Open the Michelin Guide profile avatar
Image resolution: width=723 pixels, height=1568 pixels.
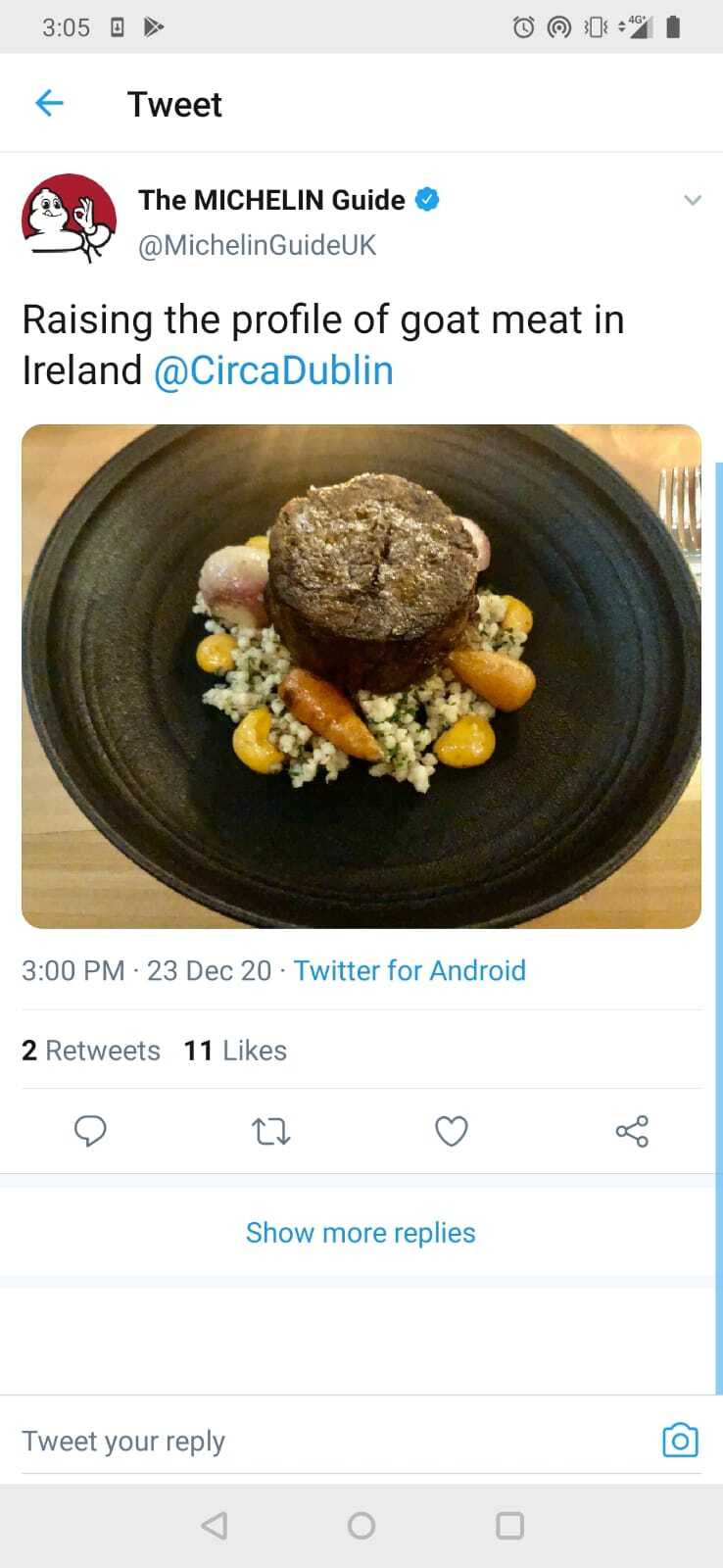[69, 219]
